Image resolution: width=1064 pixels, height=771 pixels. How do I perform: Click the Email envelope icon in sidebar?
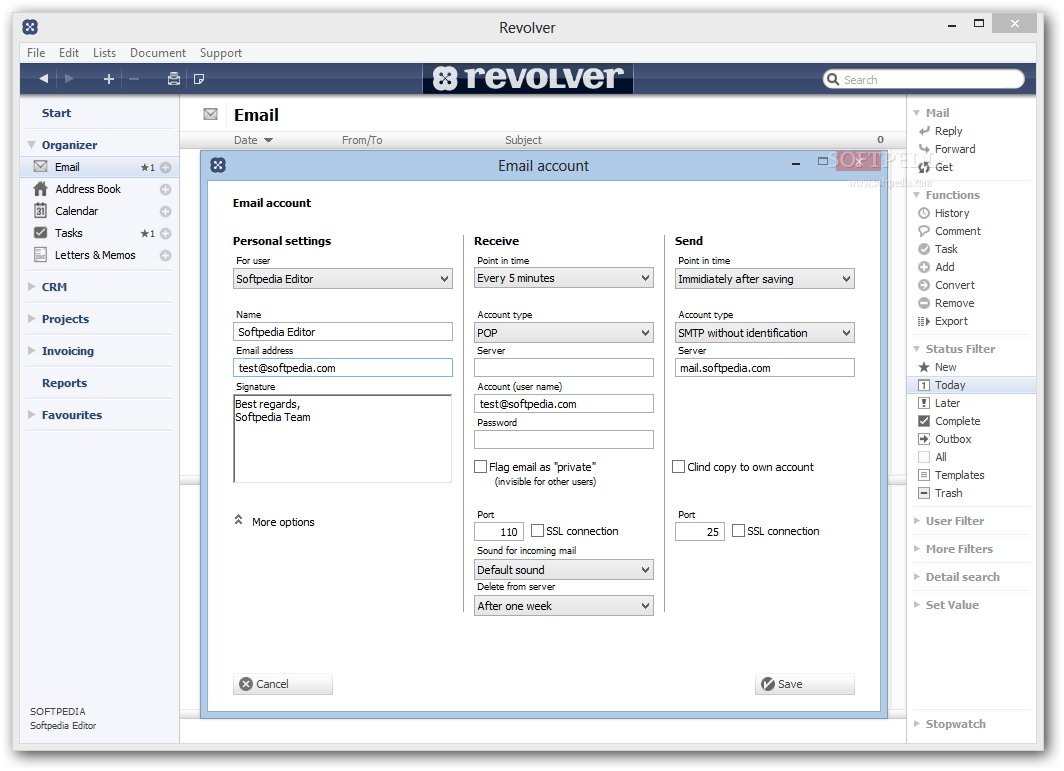tap(41, 166)
